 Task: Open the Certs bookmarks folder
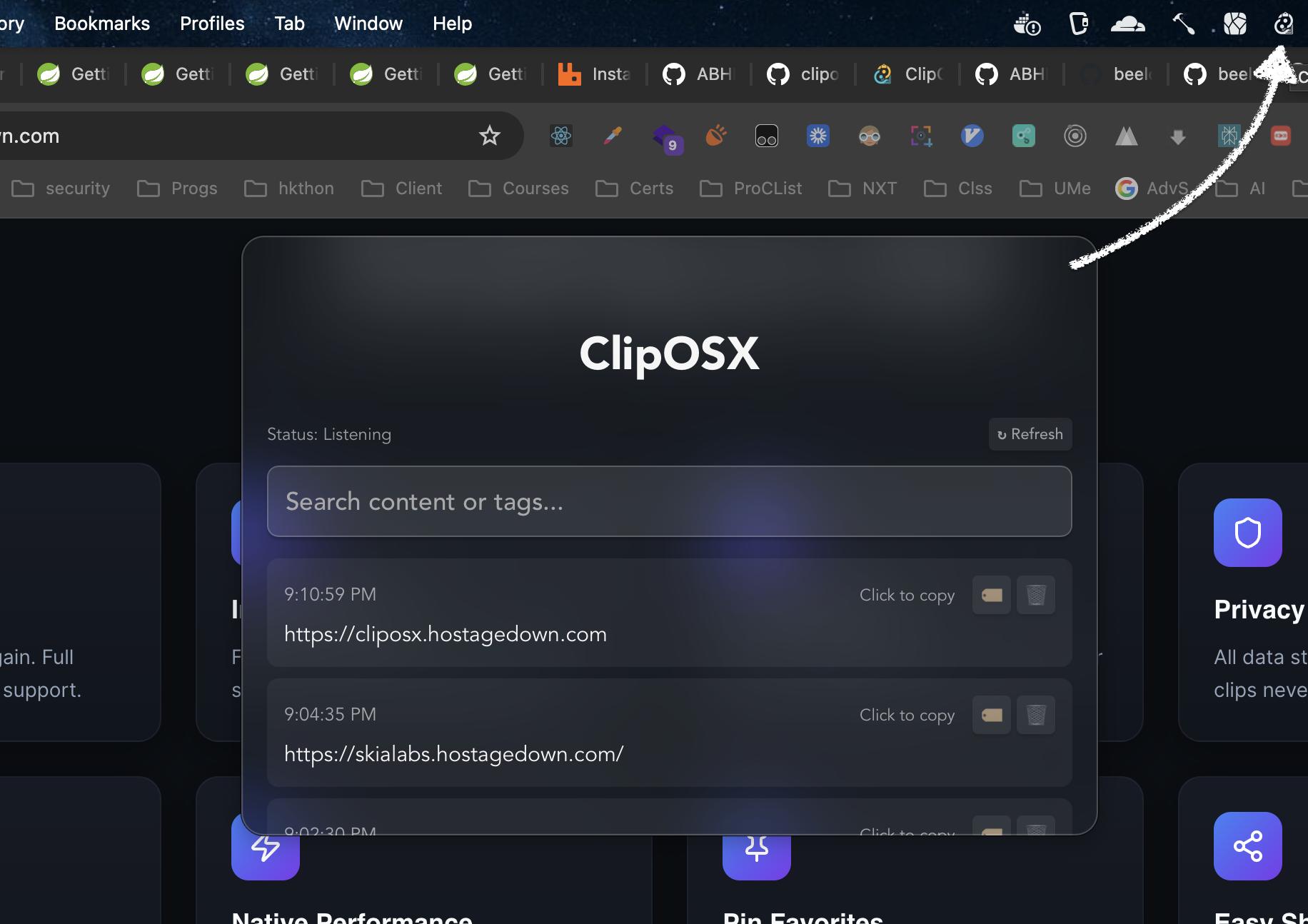(635, 189)
